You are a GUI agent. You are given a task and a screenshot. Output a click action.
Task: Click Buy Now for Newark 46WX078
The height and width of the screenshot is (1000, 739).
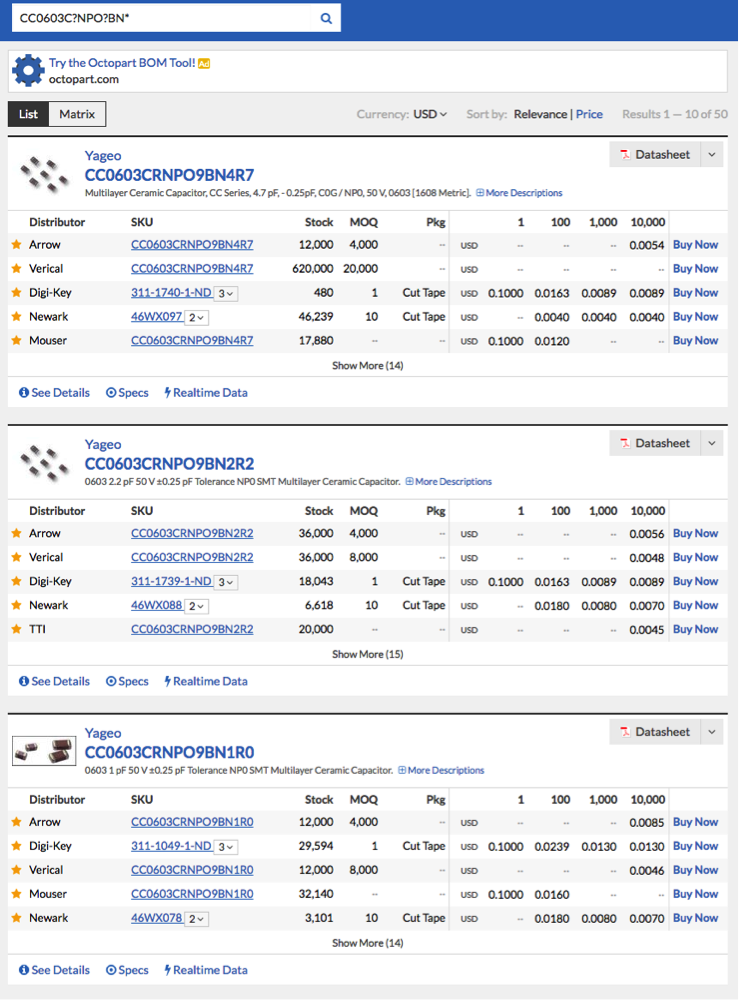click(696, 918)
